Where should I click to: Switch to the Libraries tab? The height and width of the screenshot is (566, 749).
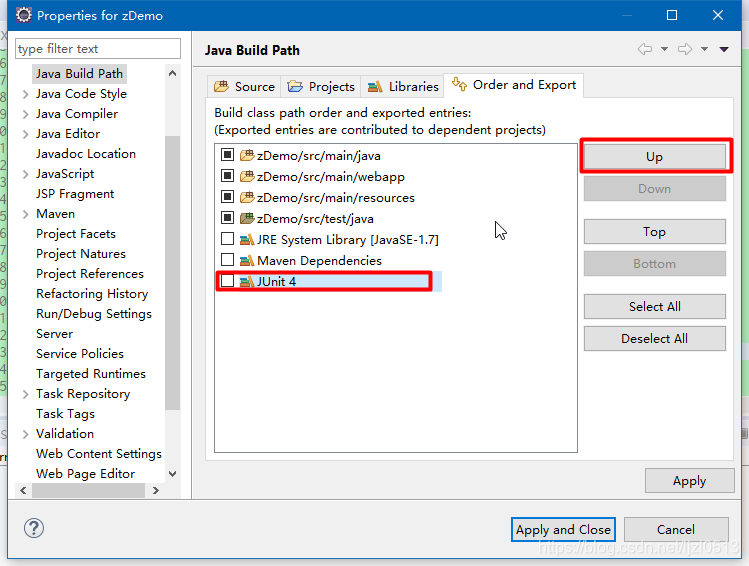pyautogui.click(x=402, y=86)
